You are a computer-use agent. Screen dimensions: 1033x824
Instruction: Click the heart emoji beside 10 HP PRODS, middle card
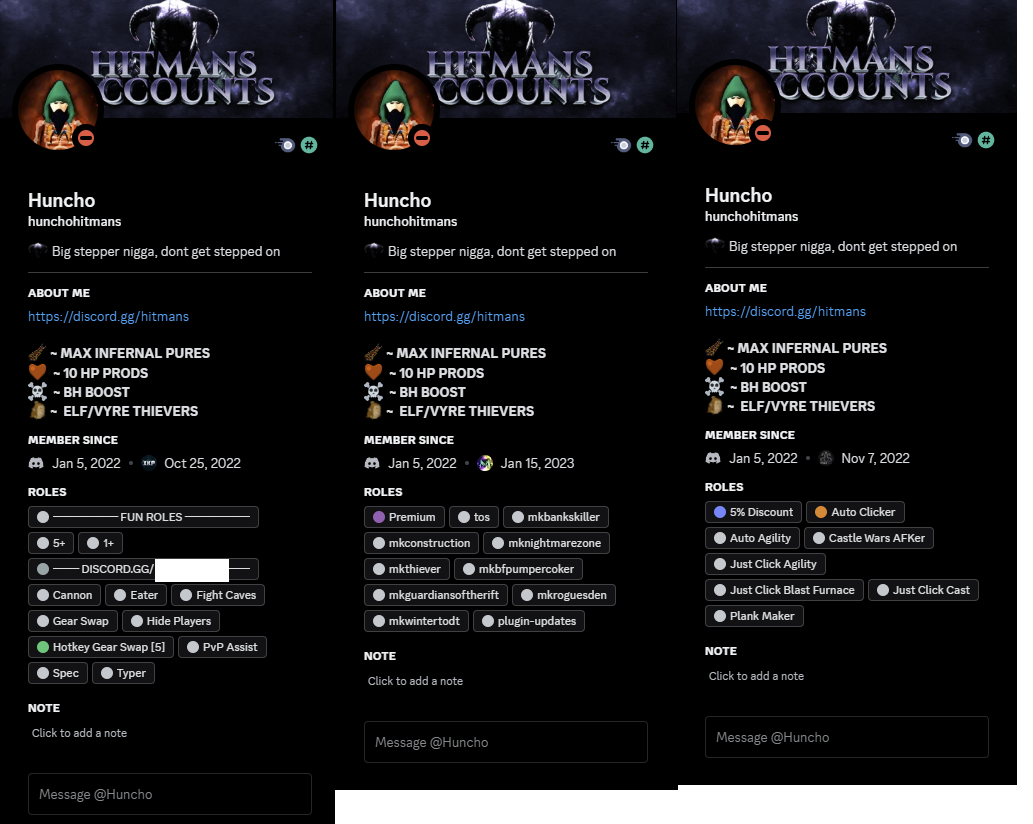click(374, 372)
